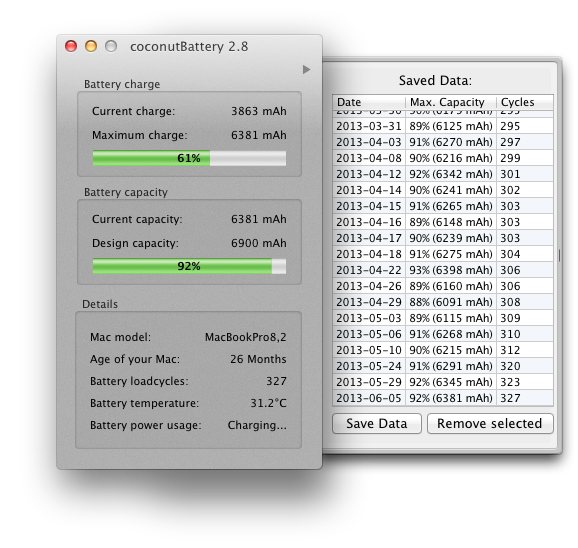The width and height of the screenshot is (578, 548).
Task: Click the 327 battery loadcycles value
Action: [x=276, y=381]
